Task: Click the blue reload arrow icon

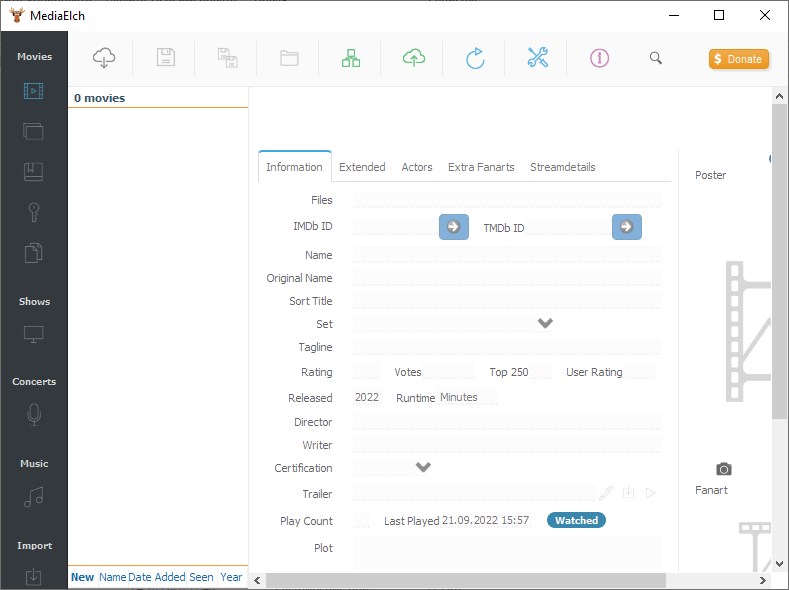Action: tap(475, 58)
